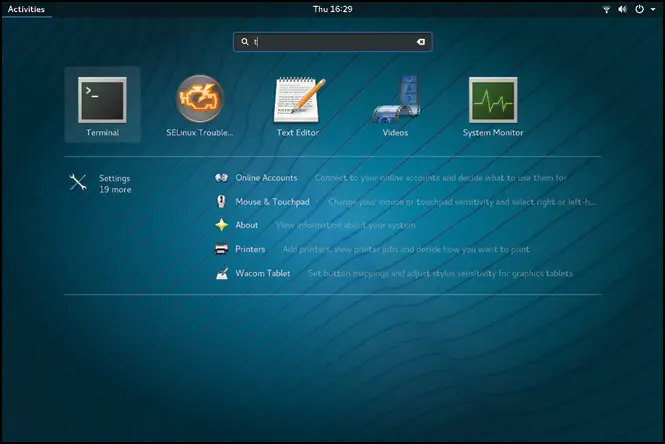Click the Settings wrench and screwdriver icon
Image resolution: width=665 pixels, height=444 pixels.
pos(79,182)
